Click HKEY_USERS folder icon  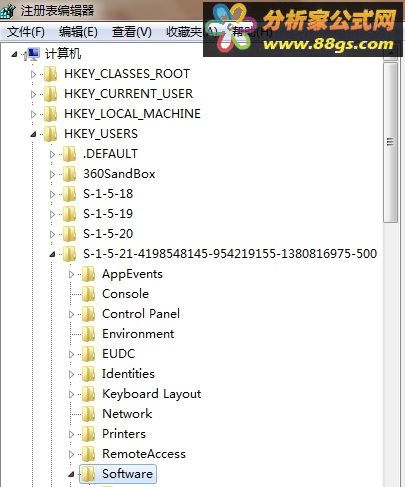click(51, 134)
